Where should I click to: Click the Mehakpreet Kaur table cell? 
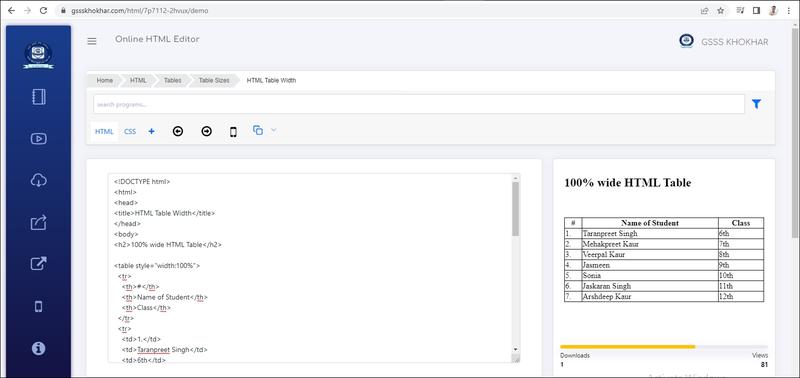[x=650, y=244]
